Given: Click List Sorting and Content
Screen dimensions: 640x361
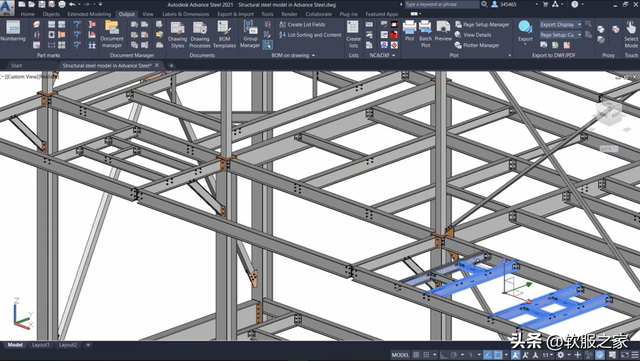Looking at the screenshot, I should (310, 35).
